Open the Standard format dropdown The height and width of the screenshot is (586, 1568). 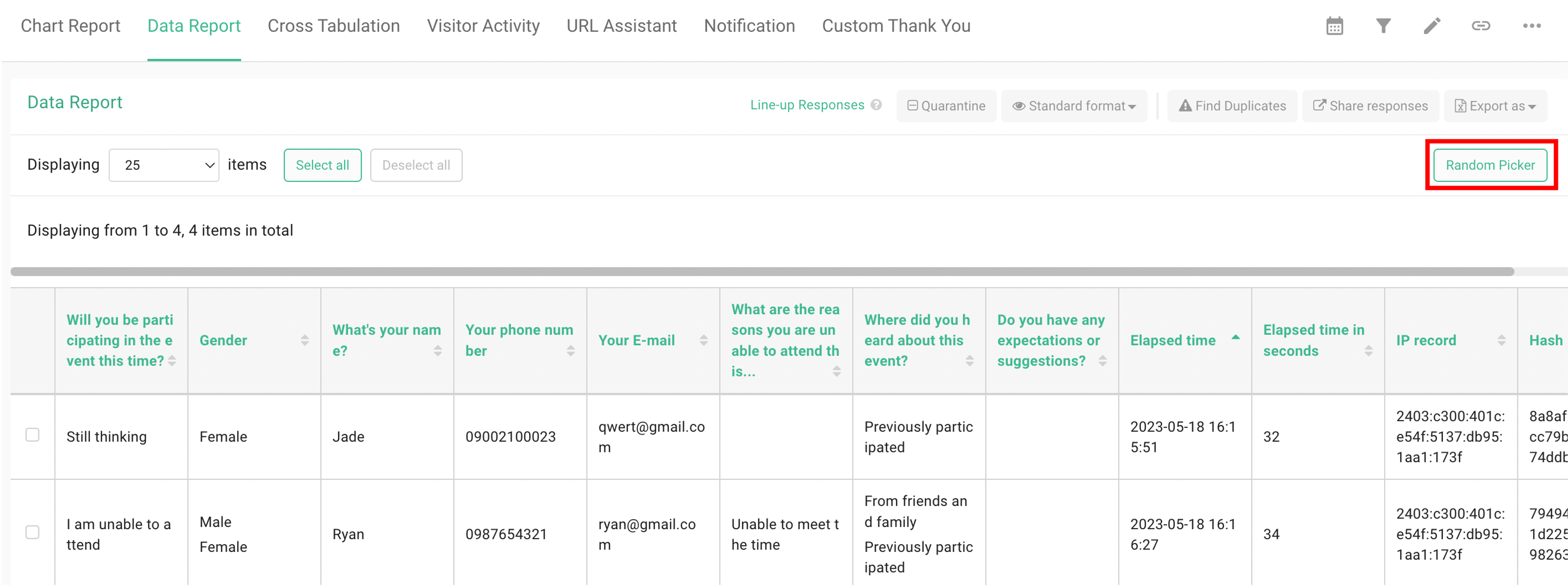pos(1074,105)
